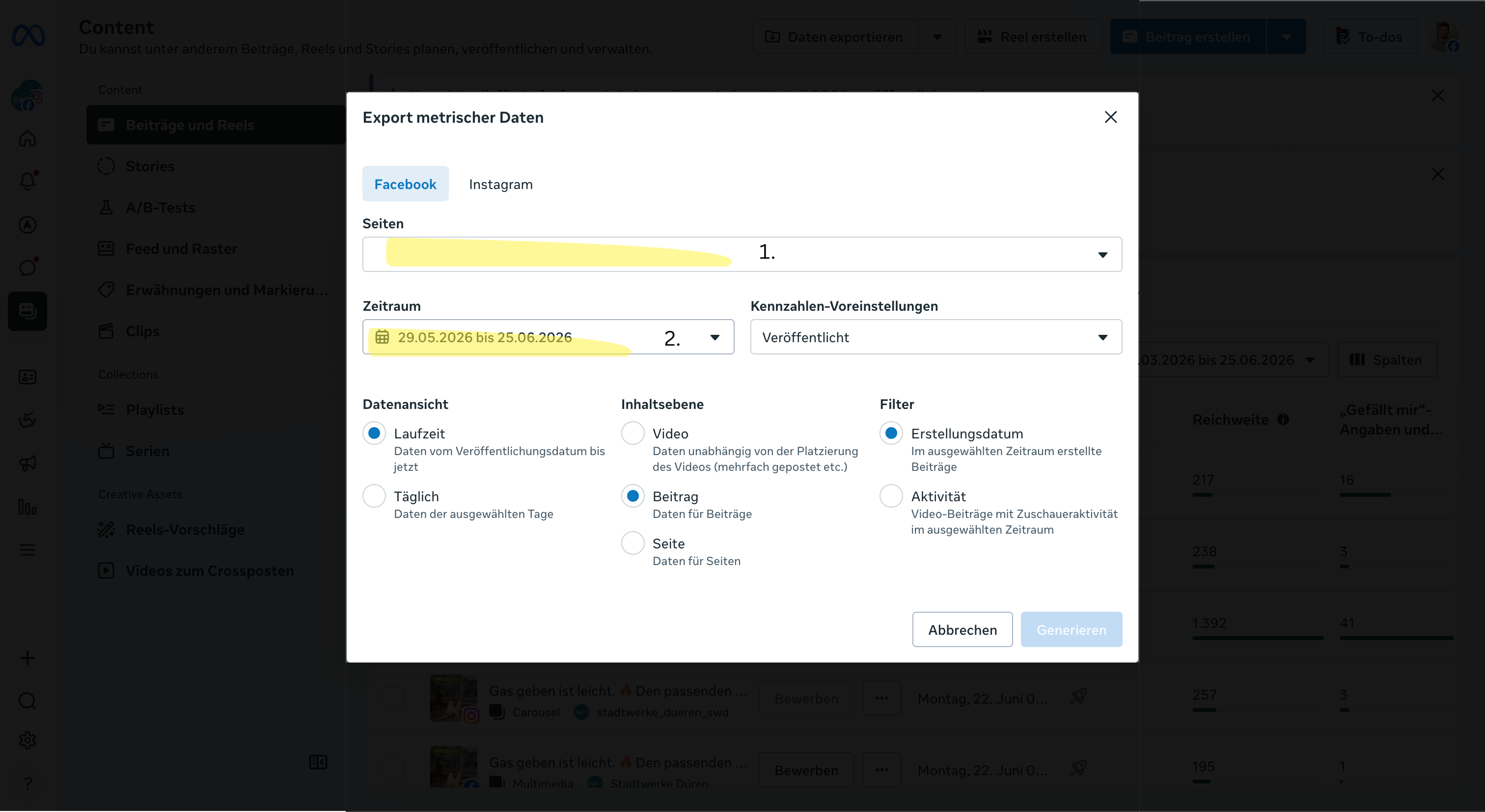Click the compass icon in left rail
The width and height of the screenshot is (1485, 812).
click(x=27, y=225)
